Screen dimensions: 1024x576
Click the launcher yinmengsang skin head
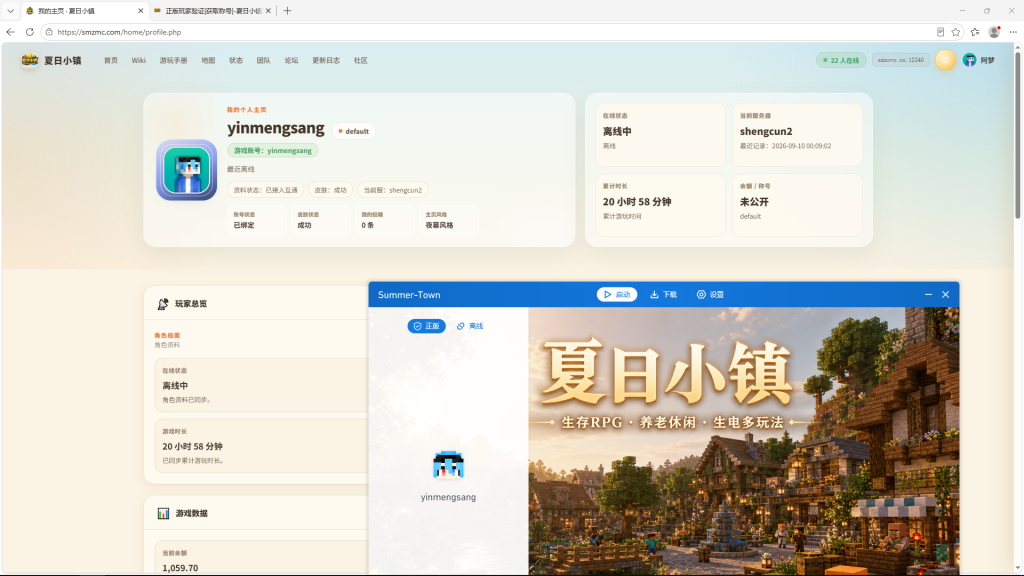[448, 465]
